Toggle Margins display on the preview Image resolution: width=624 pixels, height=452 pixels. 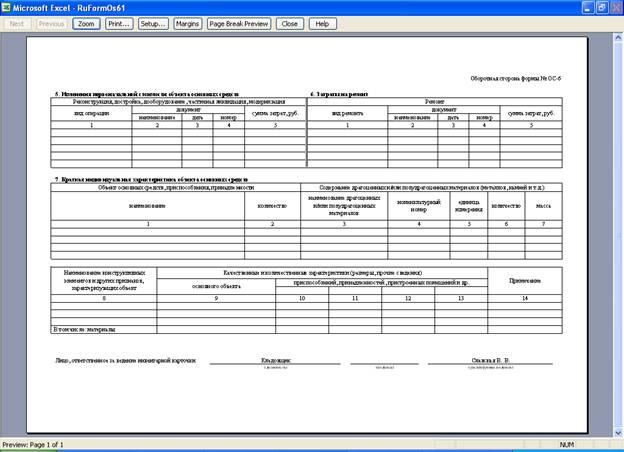pos(187,23)
